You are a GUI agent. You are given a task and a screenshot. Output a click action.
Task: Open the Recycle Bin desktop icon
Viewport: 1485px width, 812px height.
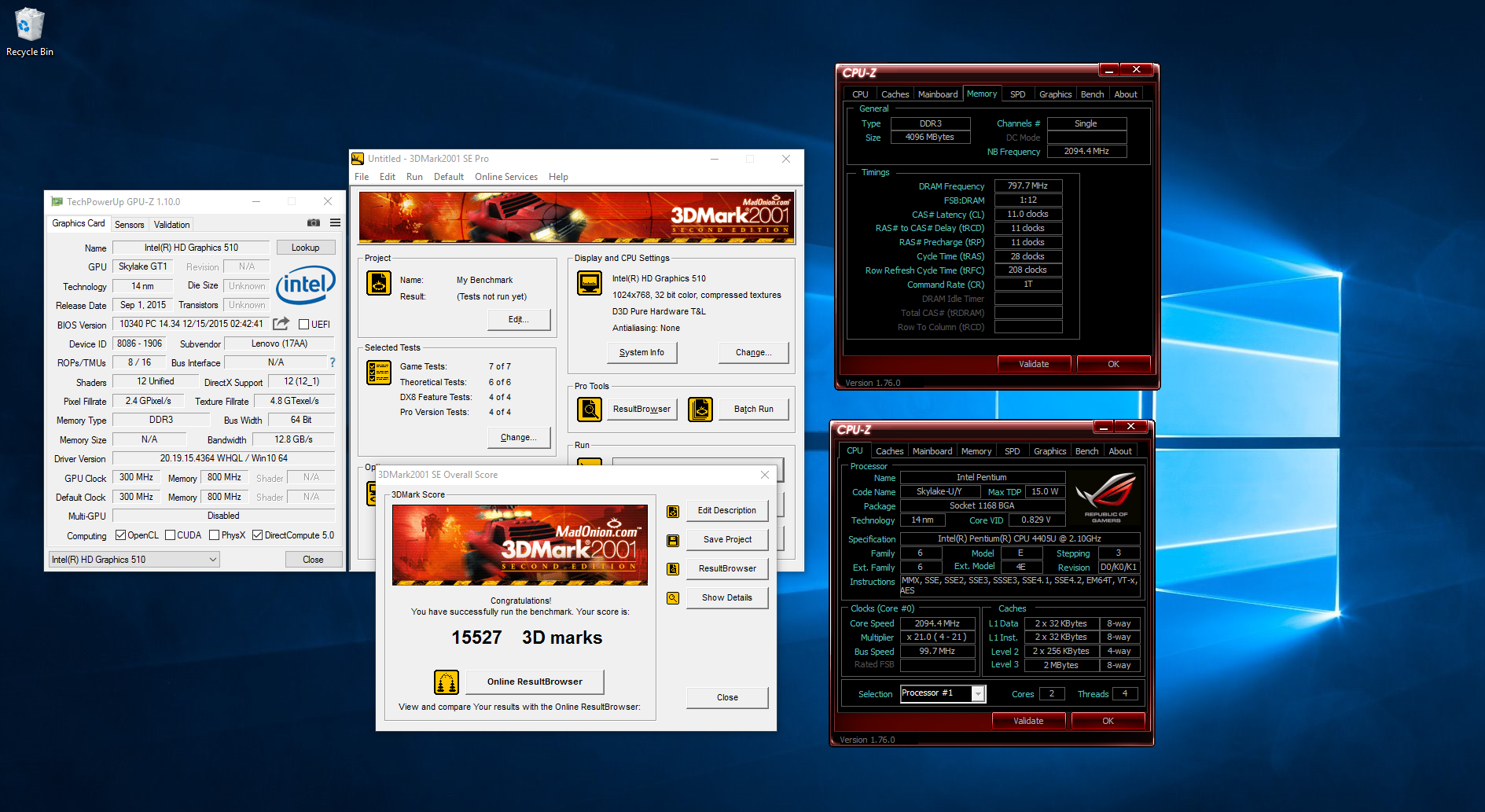30,32
